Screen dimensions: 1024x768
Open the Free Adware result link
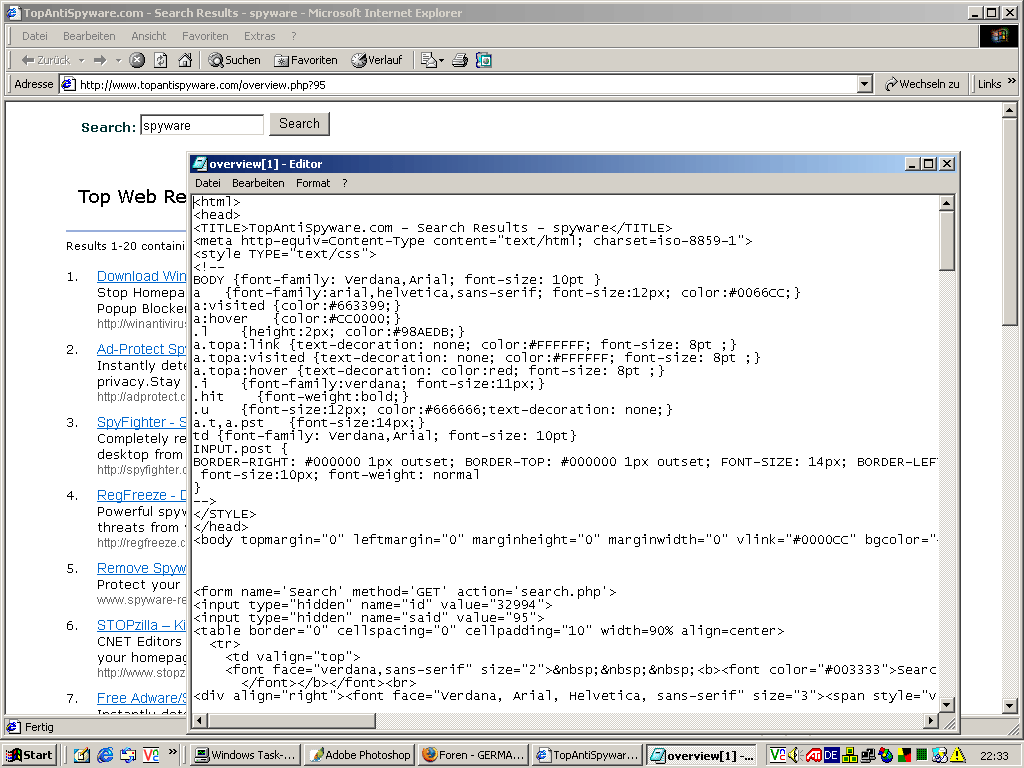142,699
